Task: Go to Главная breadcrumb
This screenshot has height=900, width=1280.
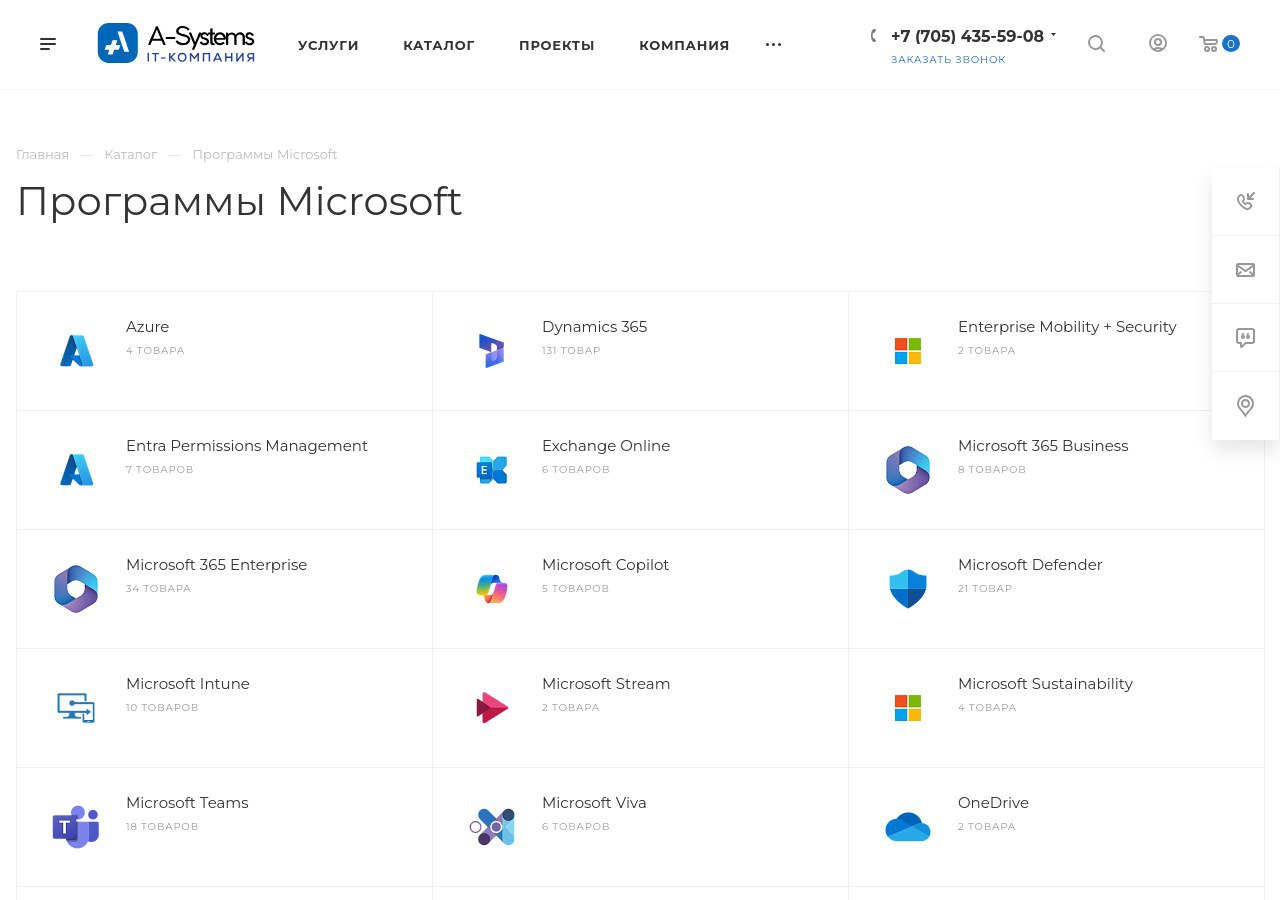Action: 42,154
